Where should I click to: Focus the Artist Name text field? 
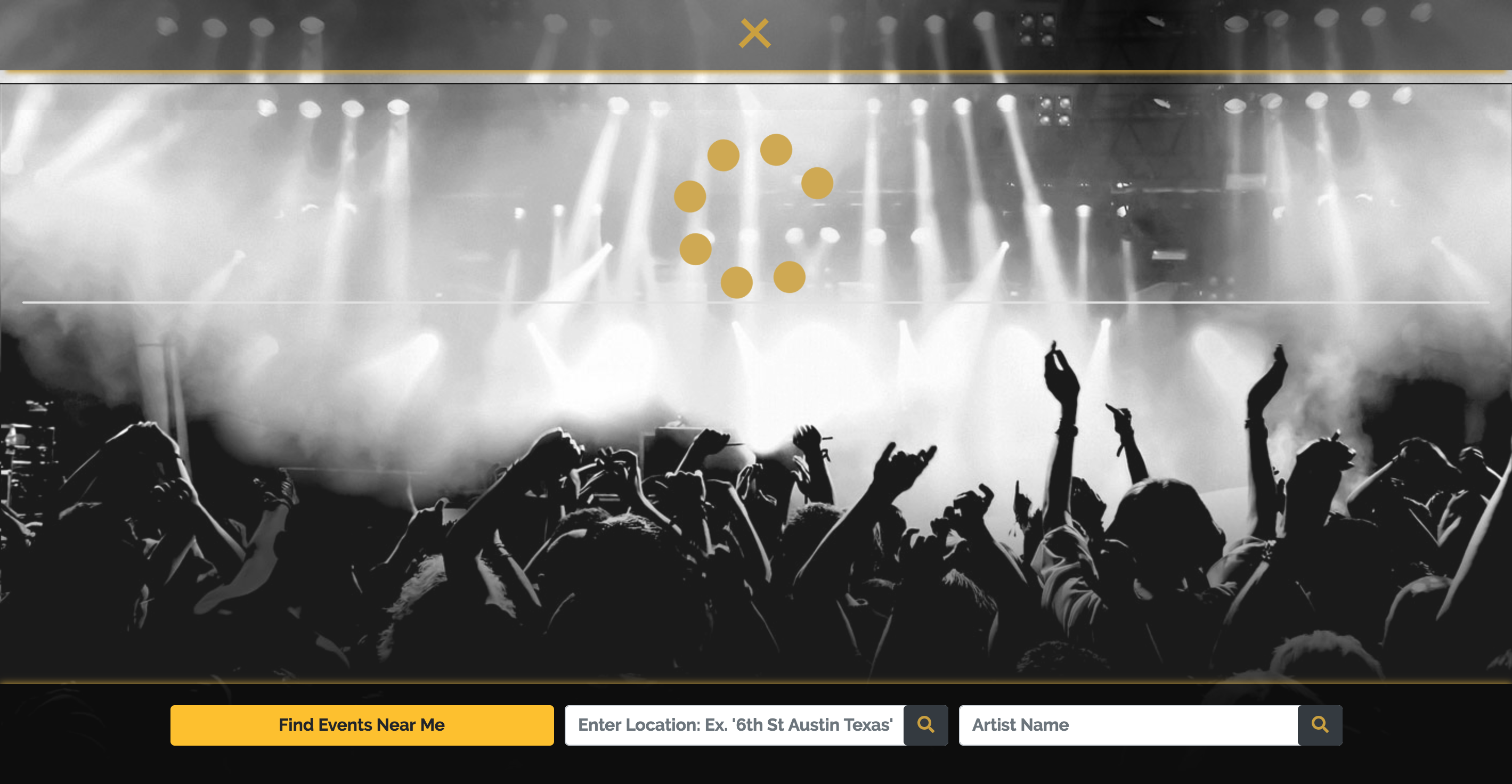coord(1128,725)
